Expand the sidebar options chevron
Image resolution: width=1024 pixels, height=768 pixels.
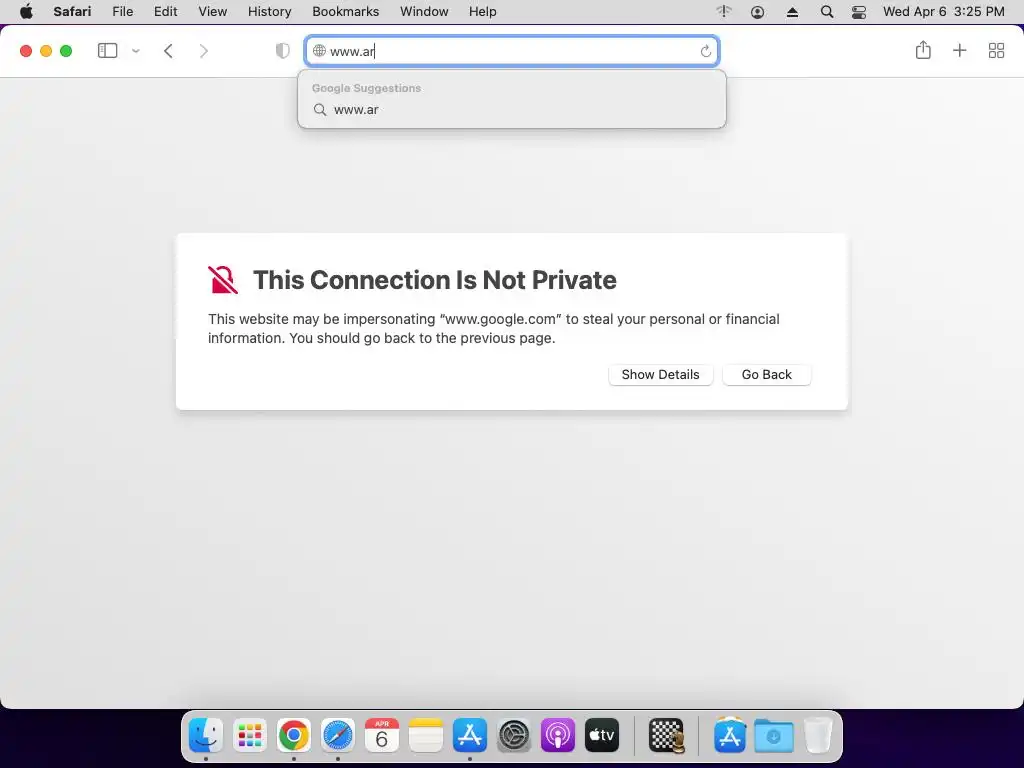coord(136,51)
